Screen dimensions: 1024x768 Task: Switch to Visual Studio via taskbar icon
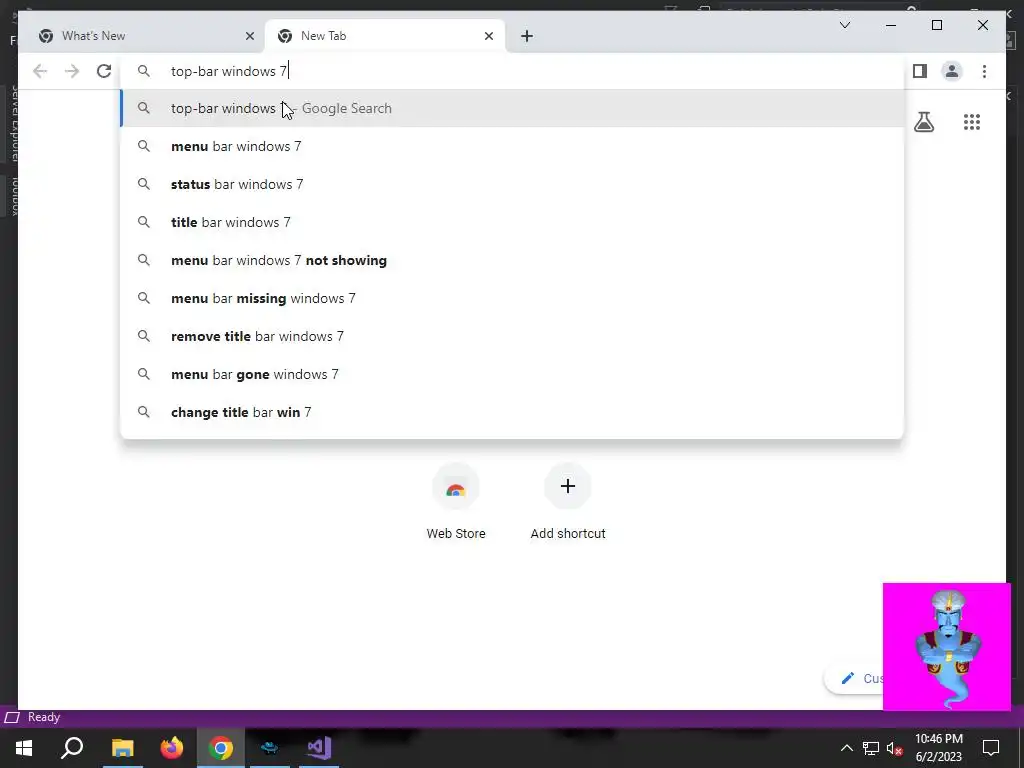(319, 748)
